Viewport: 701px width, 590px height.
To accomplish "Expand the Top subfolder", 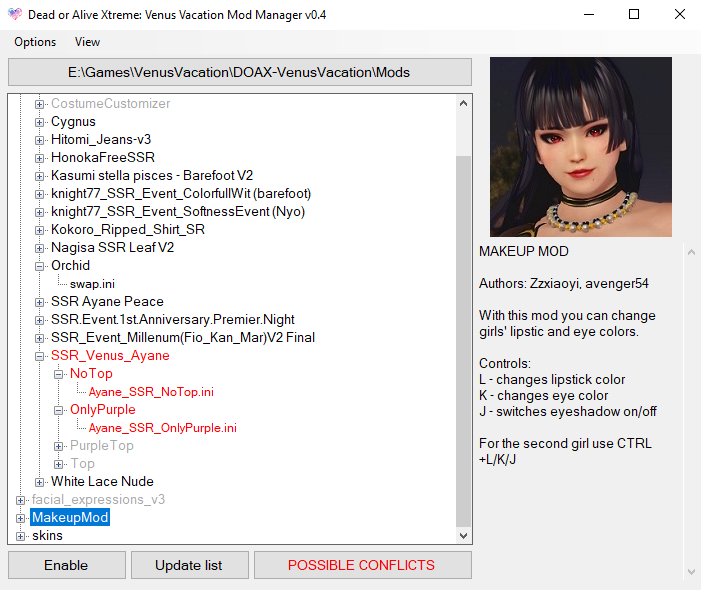I will (59, 464).
